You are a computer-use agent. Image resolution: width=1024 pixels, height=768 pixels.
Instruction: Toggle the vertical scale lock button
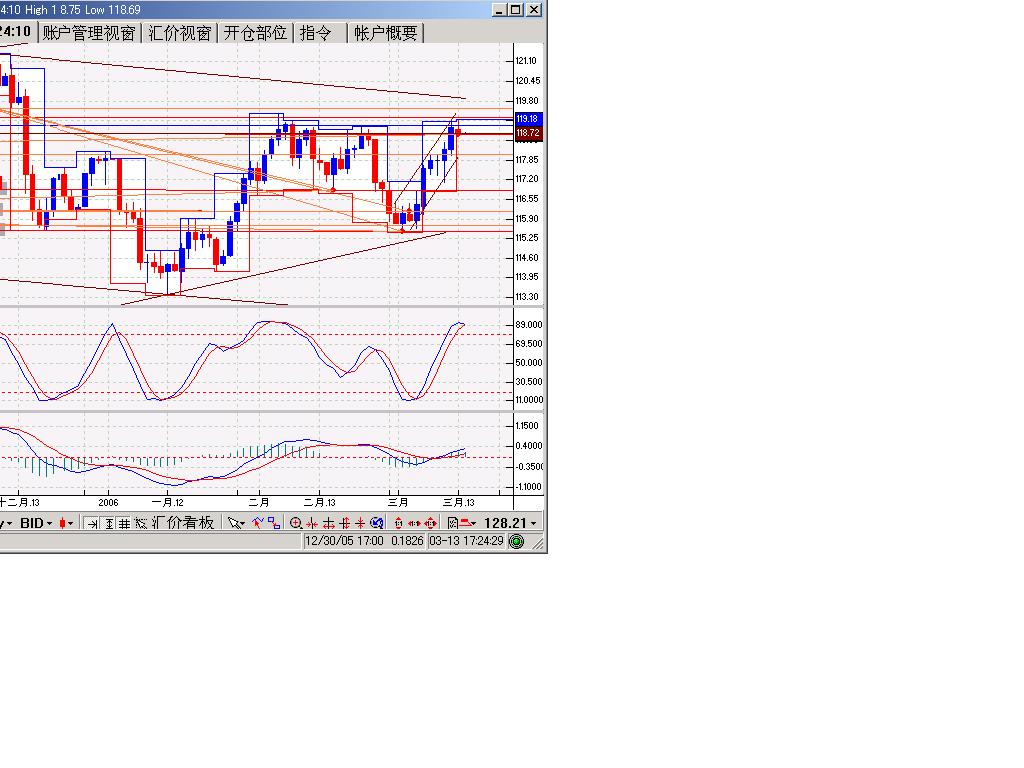tap(109, 524)
